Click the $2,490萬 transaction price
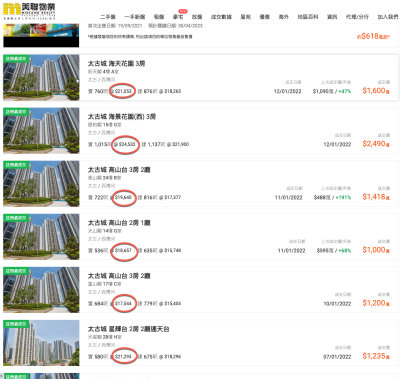The height and width of the screenshot is (379, 400). (x=376, y=144)
